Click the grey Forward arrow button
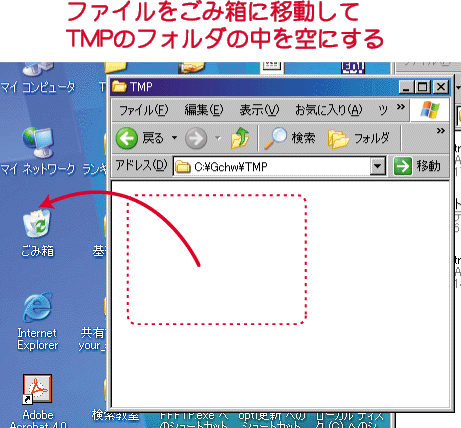This screenshot has width=461, height=428. coord(196,138)
